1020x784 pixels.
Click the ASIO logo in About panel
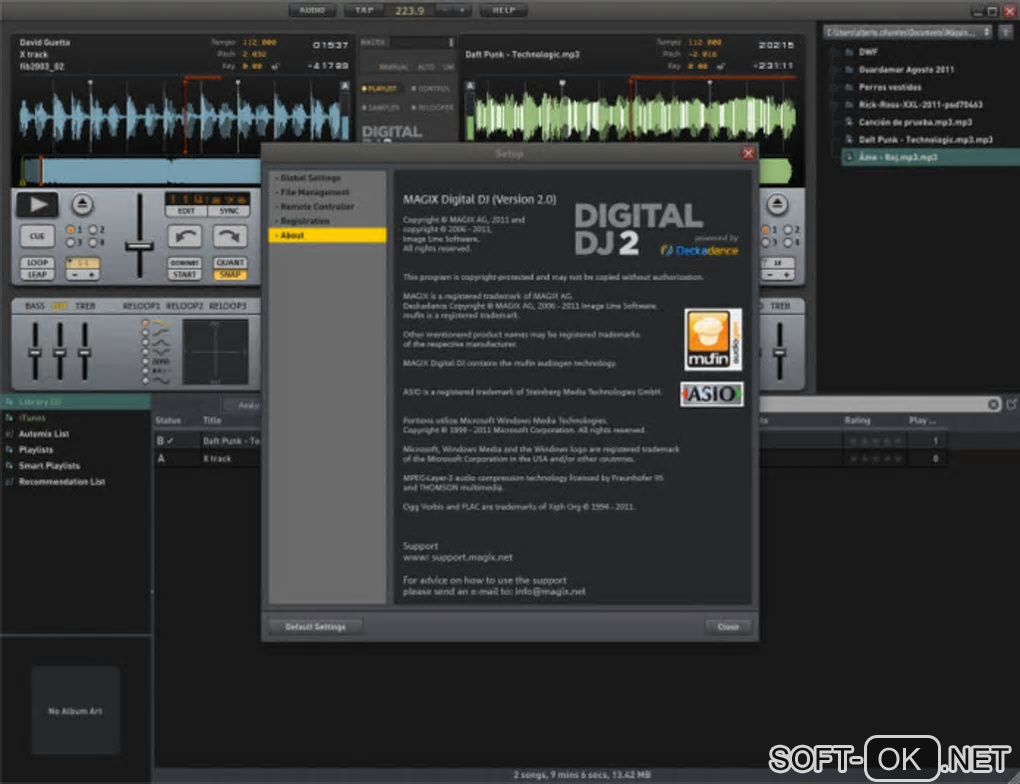pyautogui.click(x=712, y=394)
